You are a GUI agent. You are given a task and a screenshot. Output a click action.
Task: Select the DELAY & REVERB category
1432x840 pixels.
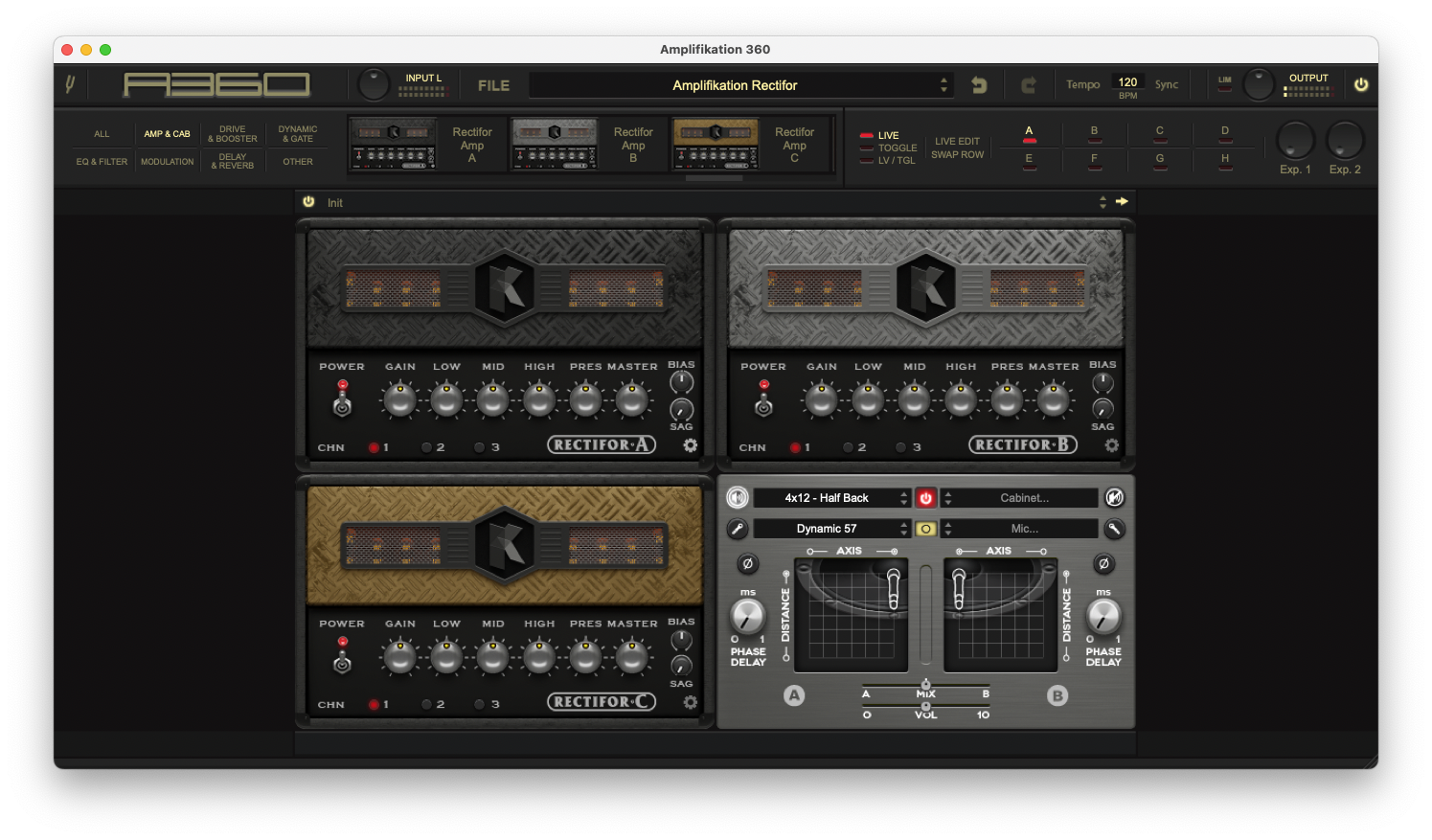click(233, 162)
